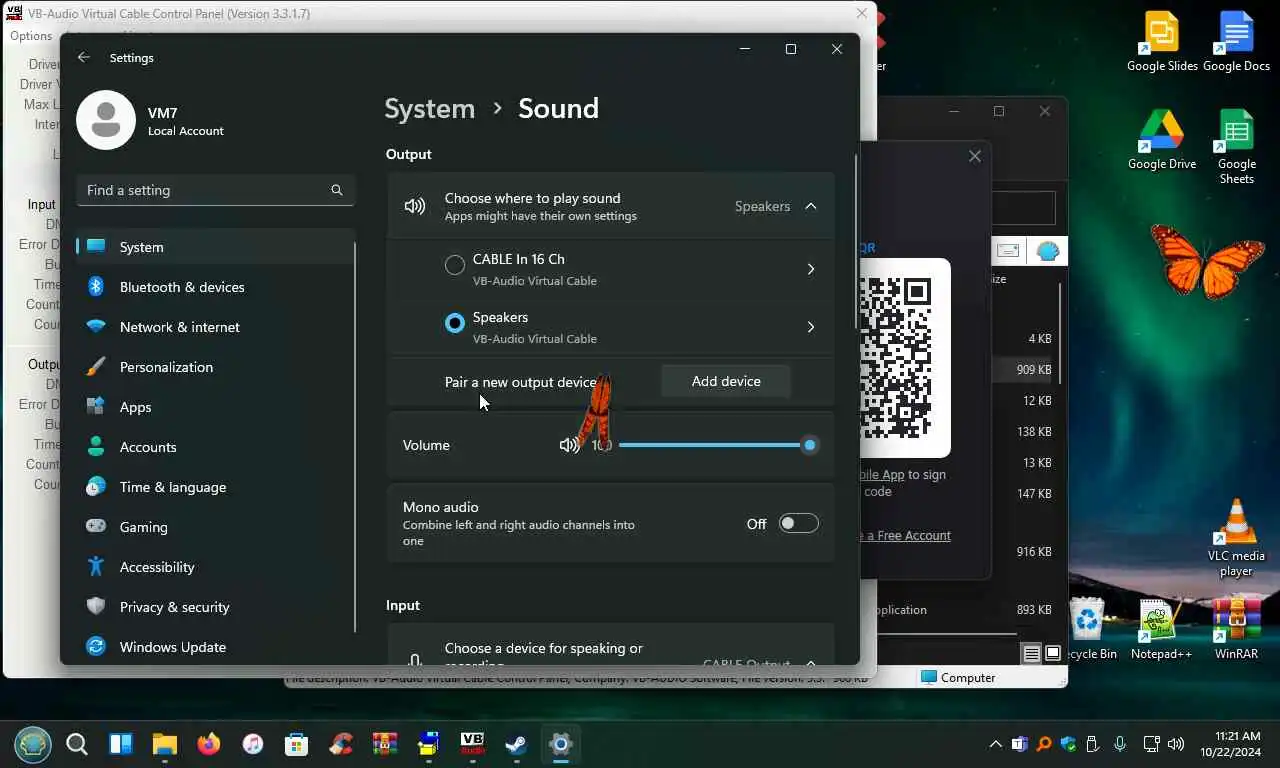
Task: Open Windows Update settings
Action: pos(215,647)
